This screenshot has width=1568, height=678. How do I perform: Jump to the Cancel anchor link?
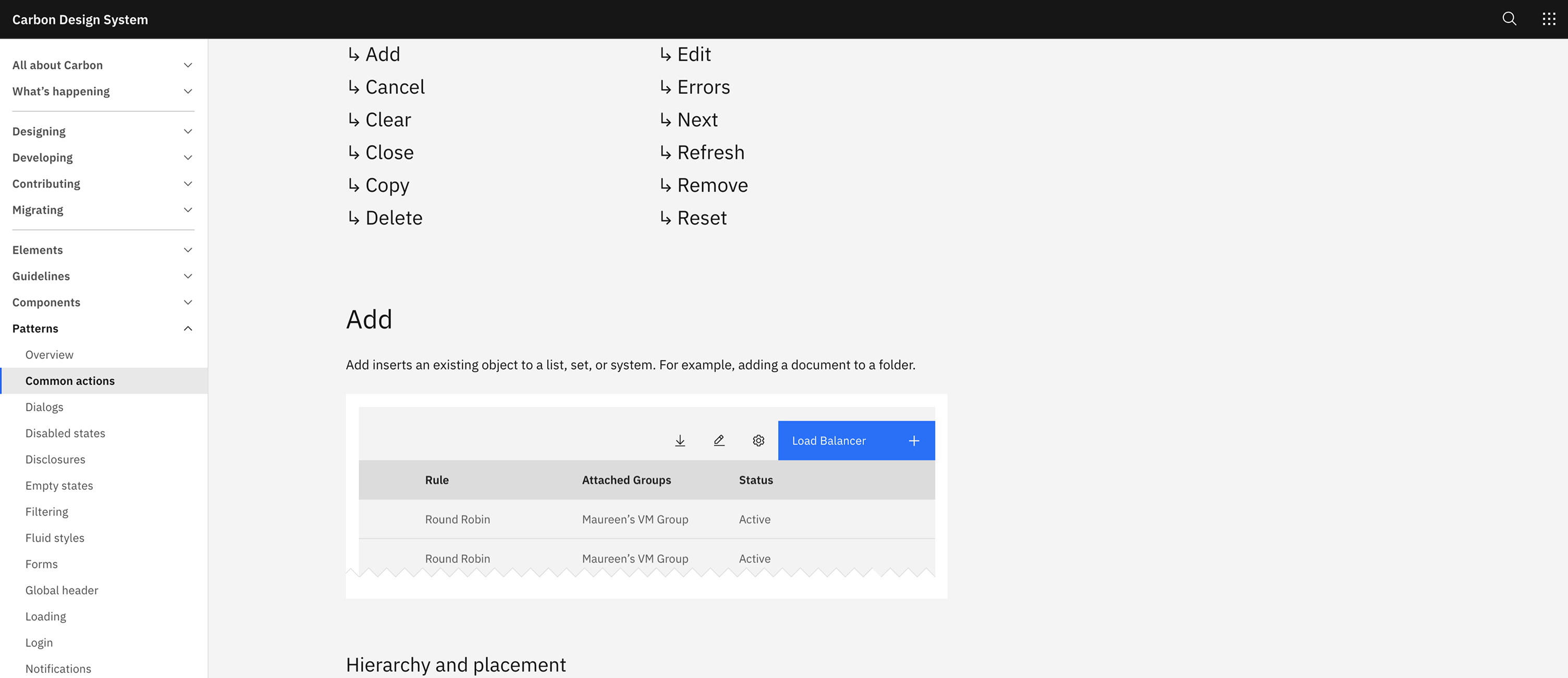[x=395, y=87]
